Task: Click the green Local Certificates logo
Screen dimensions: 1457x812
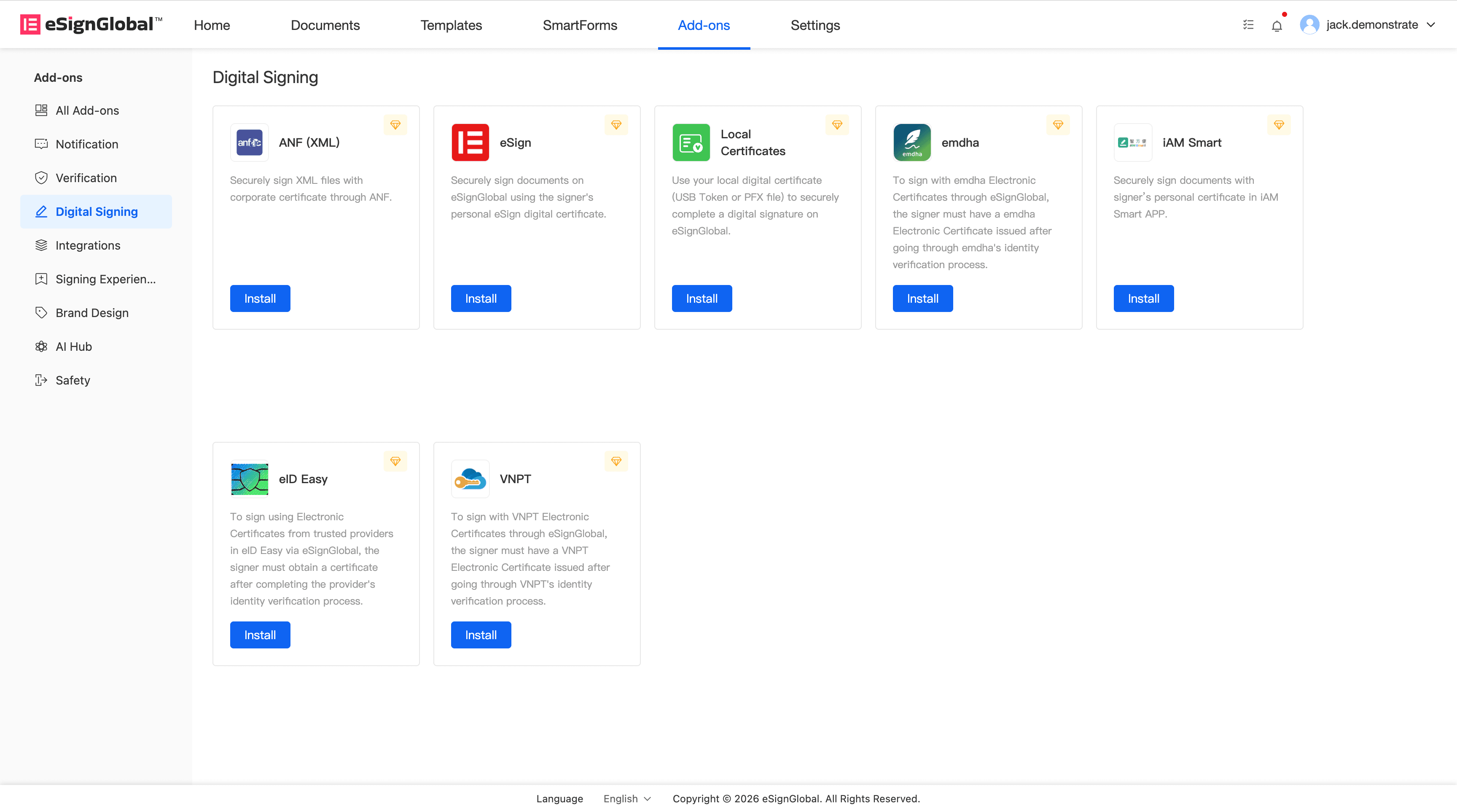Action: [691, 143]
